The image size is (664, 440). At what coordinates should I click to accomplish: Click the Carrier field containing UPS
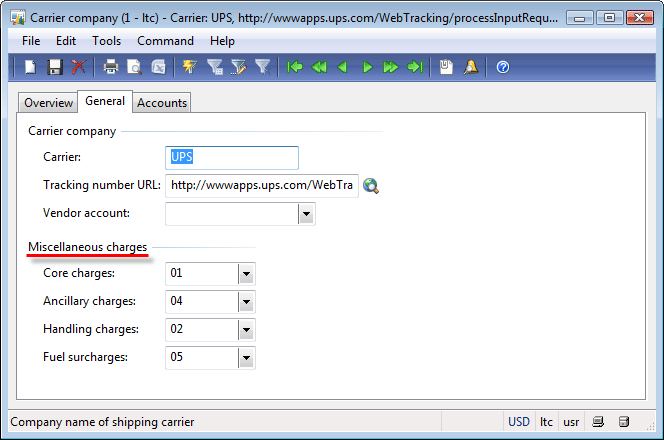click(232, 158)
